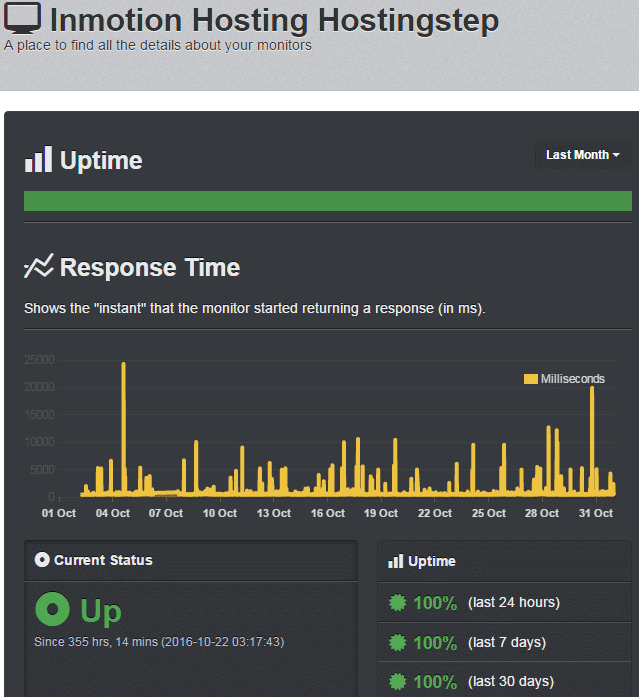The image size is (639, 697).
Task: Click the (last 24 hours) label
Action: (x=514, y=602)
